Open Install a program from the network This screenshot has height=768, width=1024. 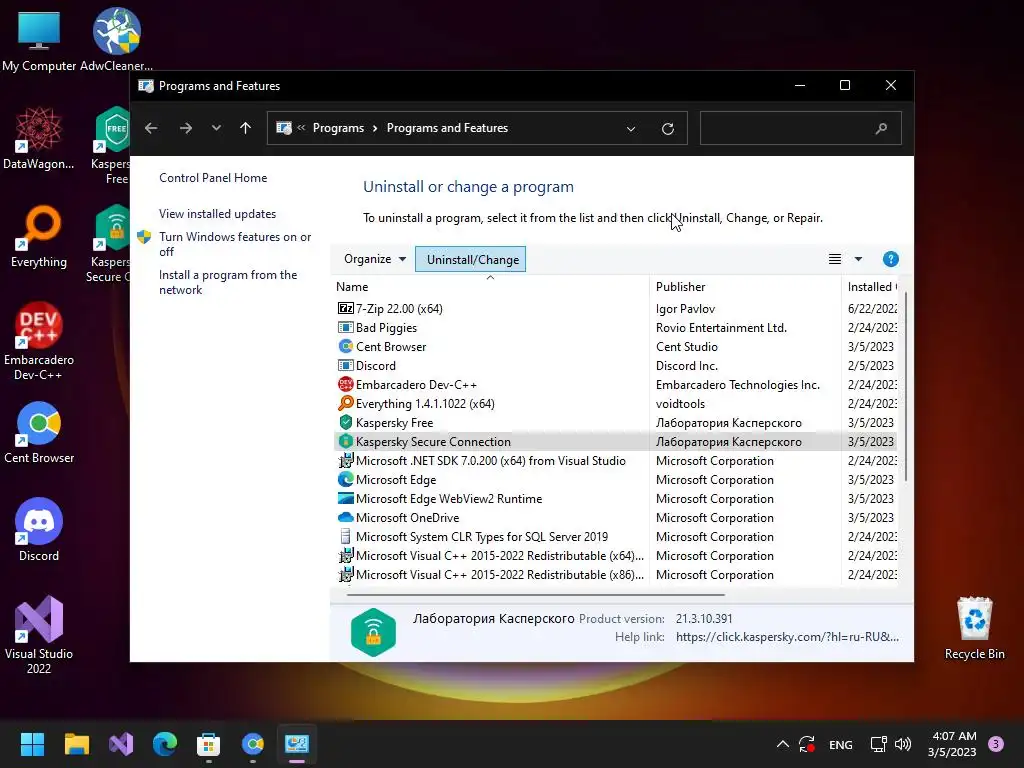point(228,282)
